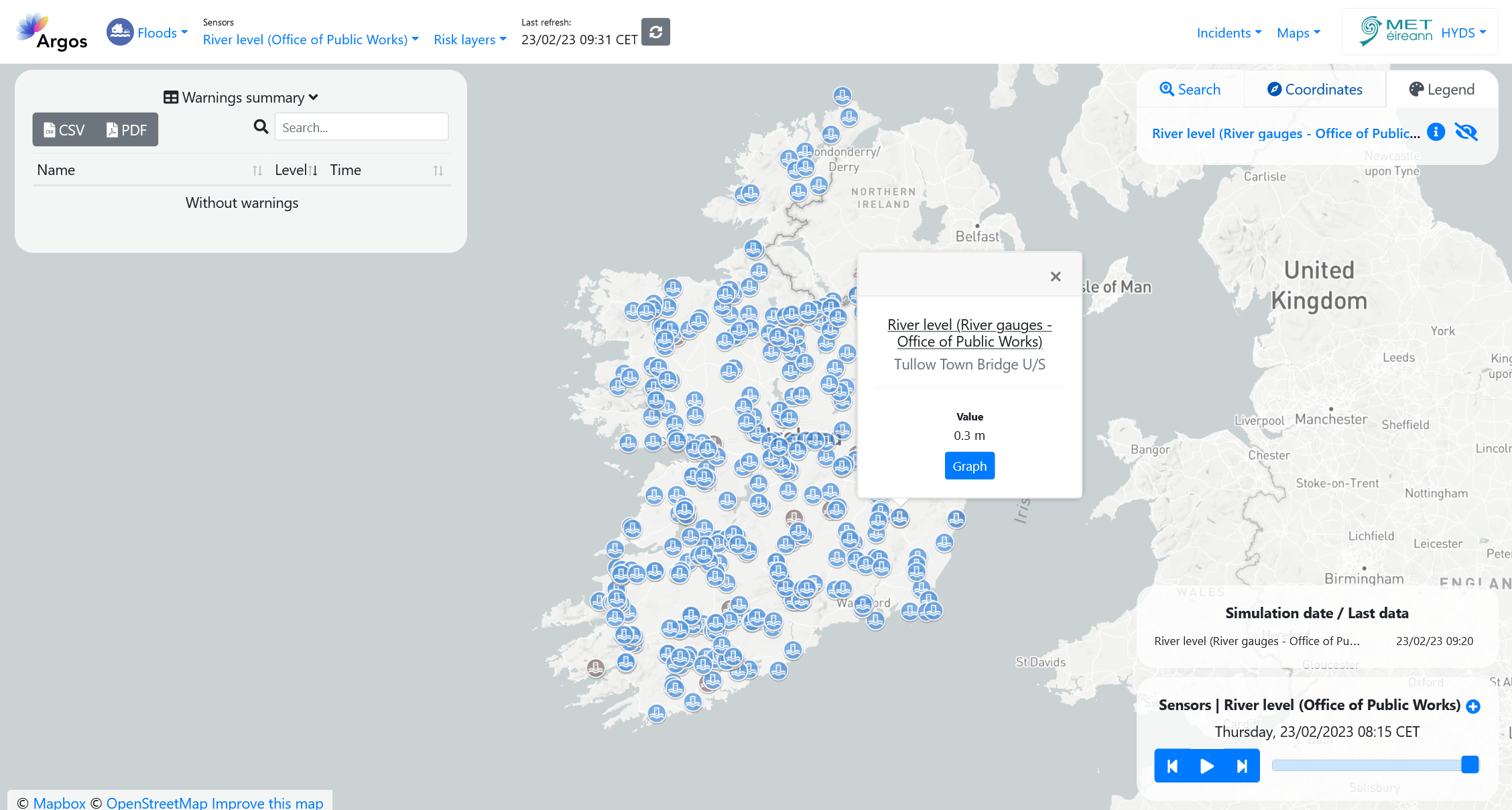This screenshot has height=810, width=1512.
Task: Open the Floods module dropdown
Action: (x=162, y=33)
